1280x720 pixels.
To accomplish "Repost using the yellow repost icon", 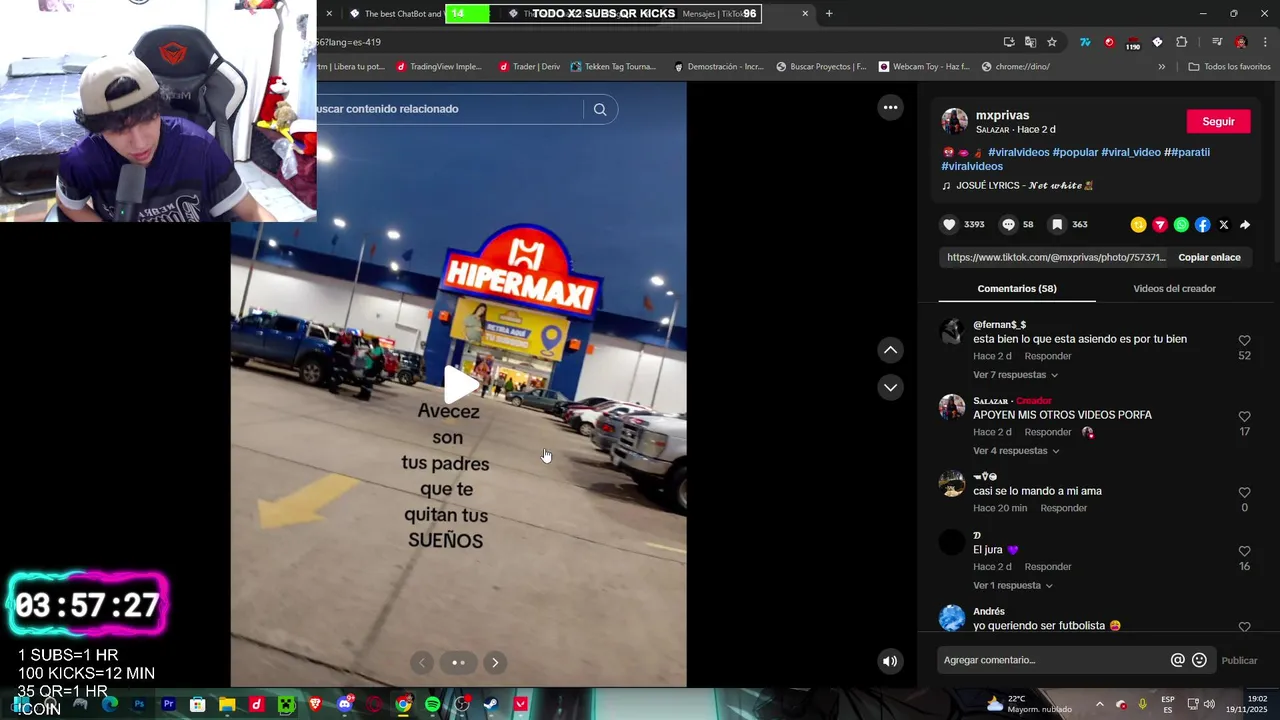I will click(1138, 225).
